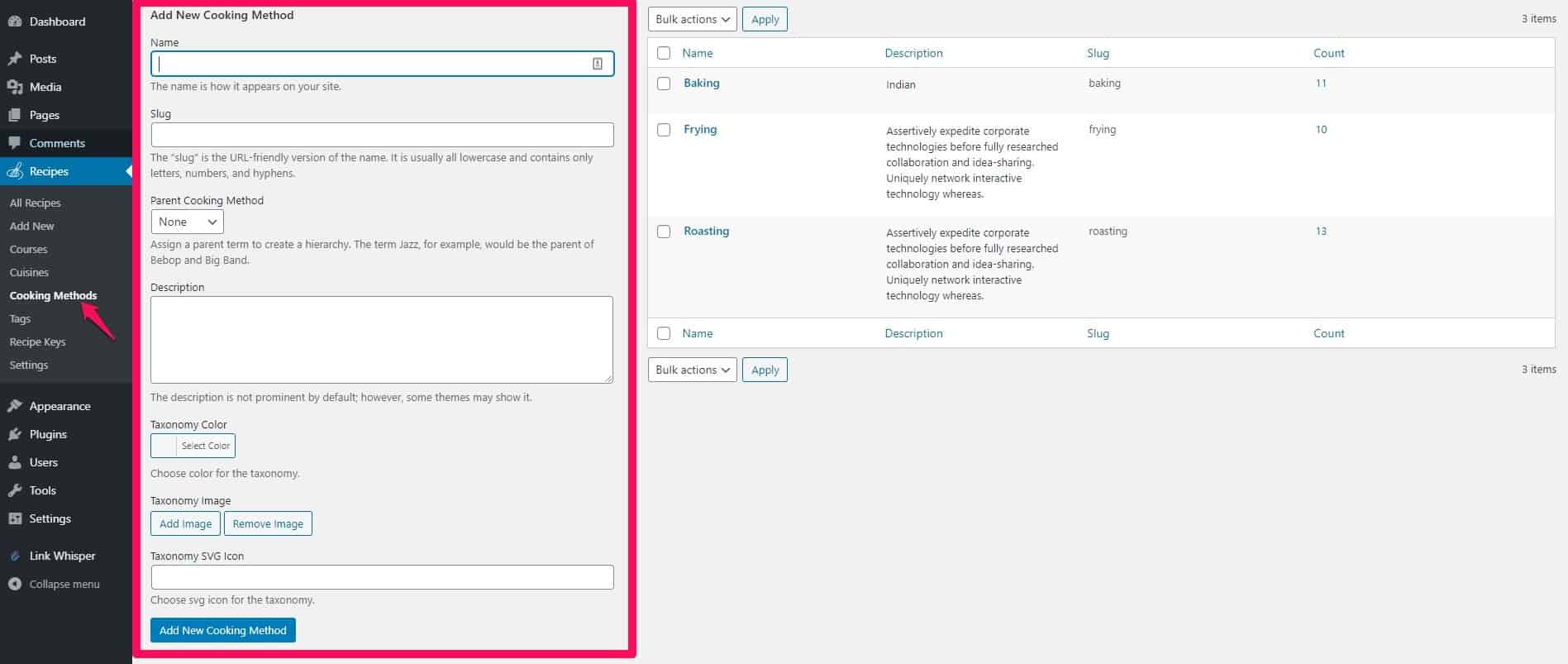This screenshot has width=1568, height=664.
Task: Click the Tools wrench icon
Action: point(15,490)
